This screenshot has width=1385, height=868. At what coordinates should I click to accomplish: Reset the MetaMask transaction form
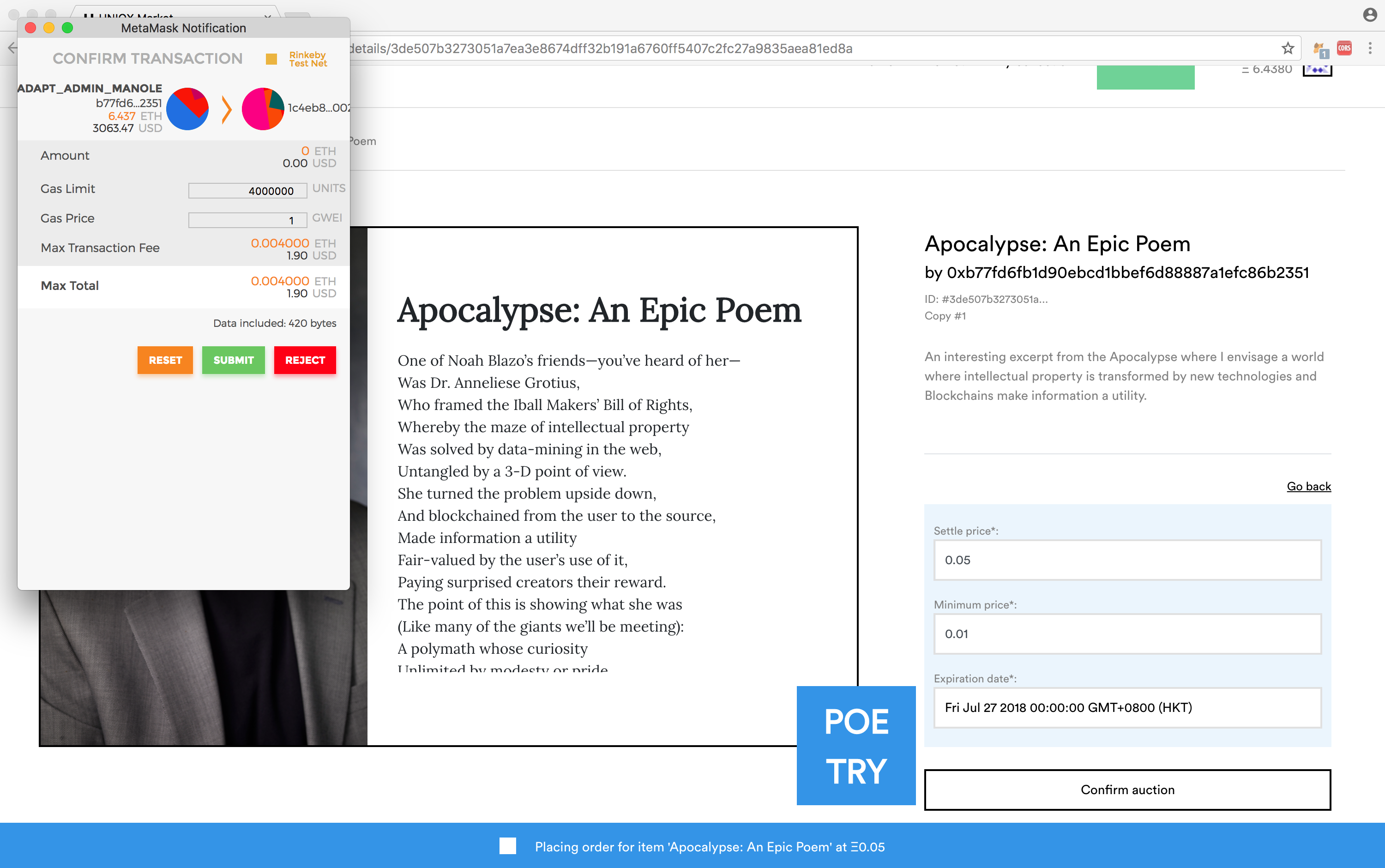pos(165,360)
